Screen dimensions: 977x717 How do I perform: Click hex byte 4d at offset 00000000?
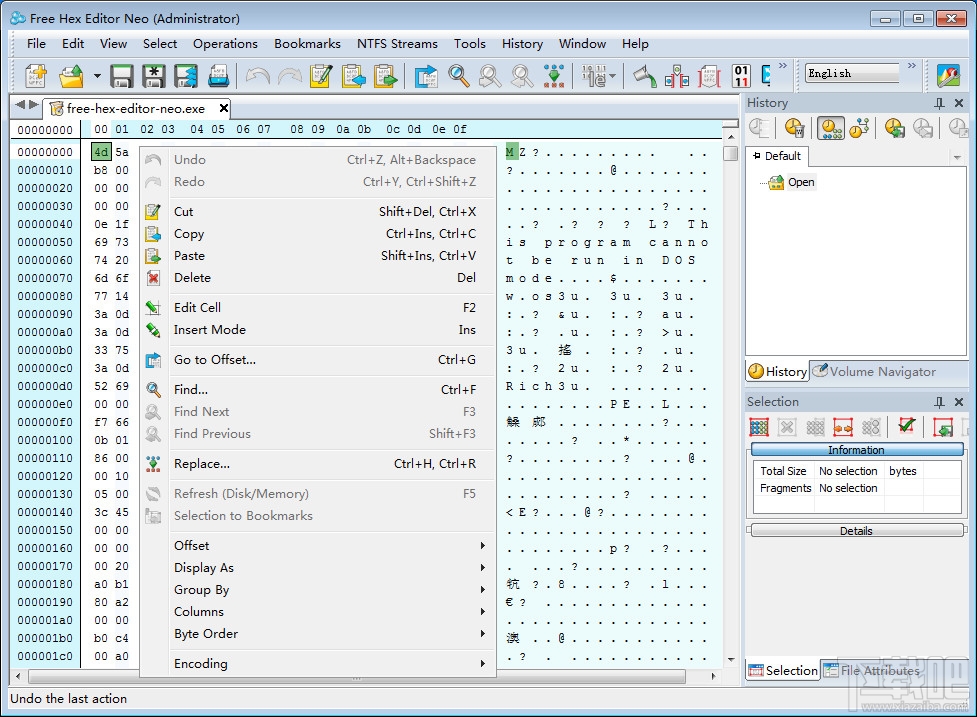(100, 152)
